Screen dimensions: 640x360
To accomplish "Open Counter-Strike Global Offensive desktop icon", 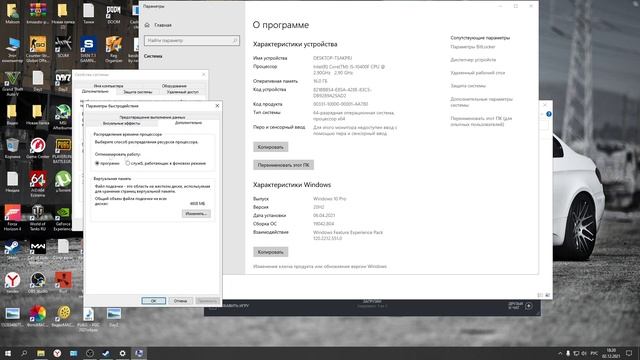I will (x=38, y=48).
